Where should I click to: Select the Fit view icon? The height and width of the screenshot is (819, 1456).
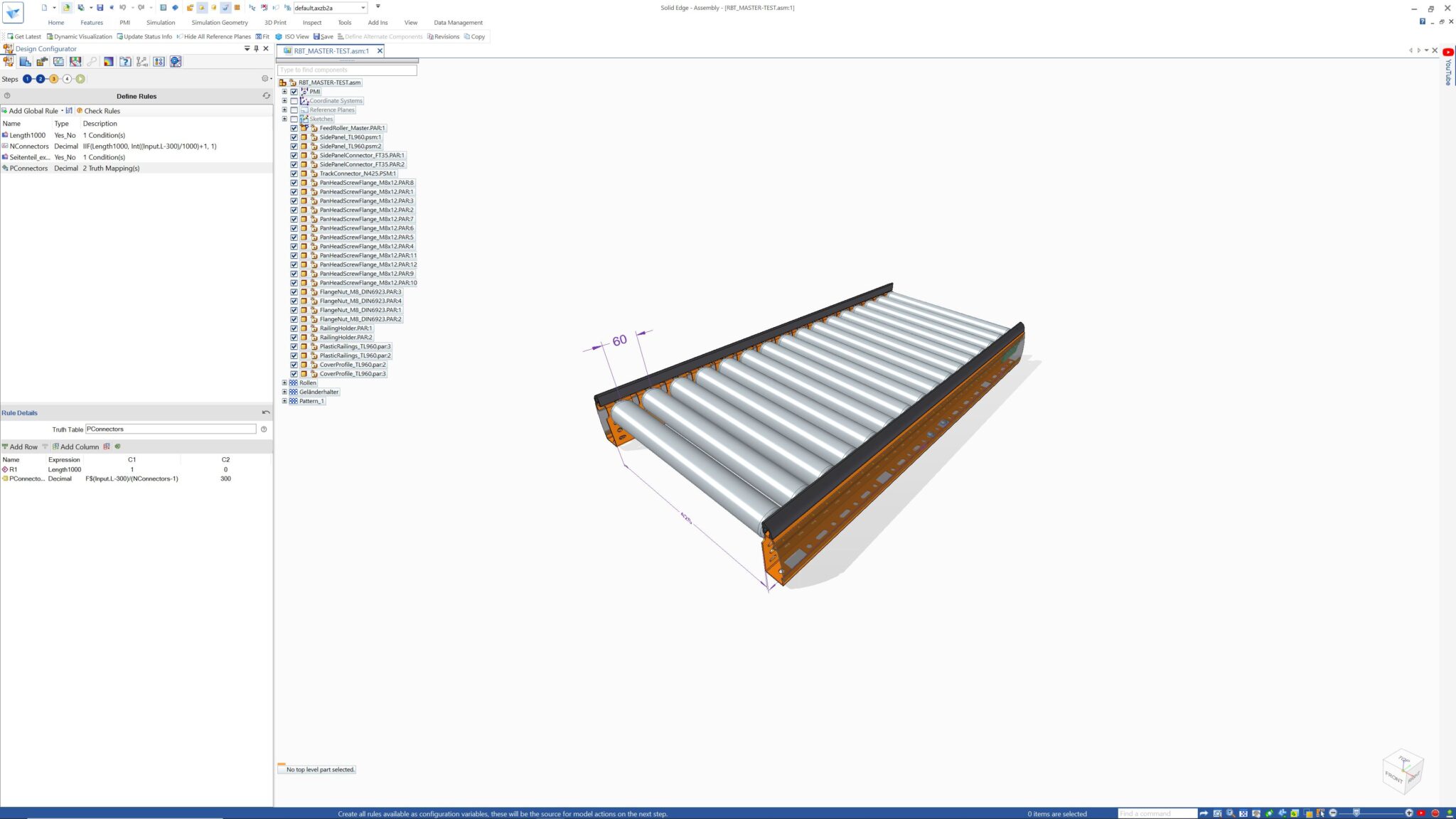pyautogui.click(x=258, y=36)
